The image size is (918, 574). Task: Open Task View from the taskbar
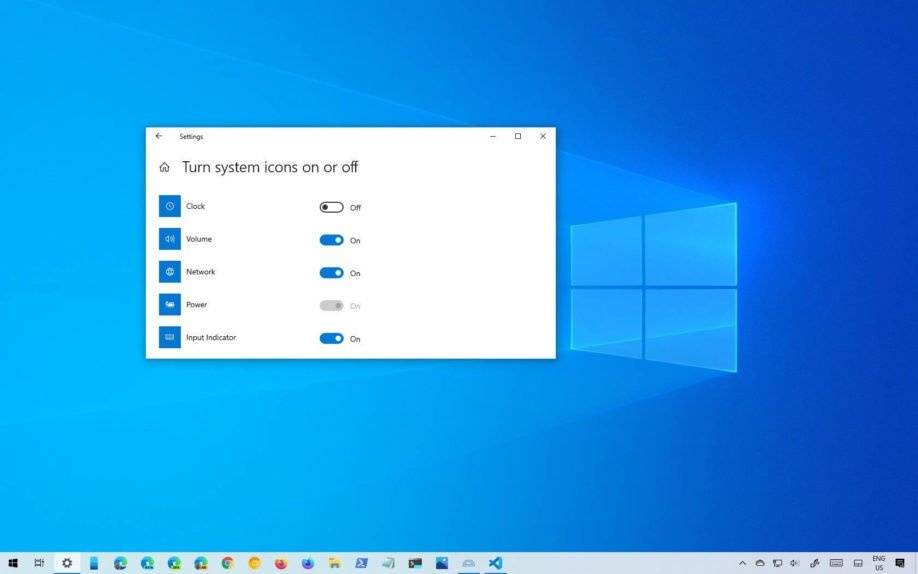(40, 563)
